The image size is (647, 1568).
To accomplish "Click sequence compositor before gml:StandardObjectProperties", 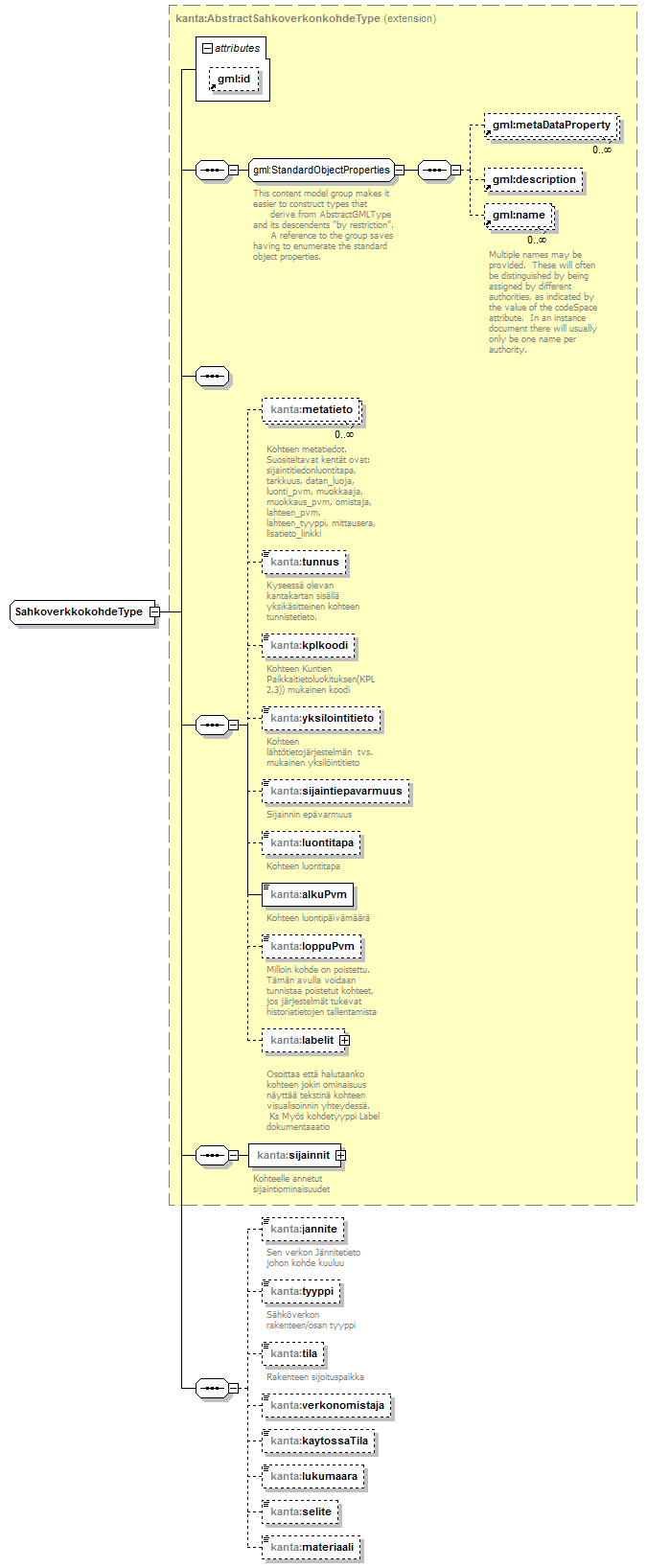I will pos(211,171).
